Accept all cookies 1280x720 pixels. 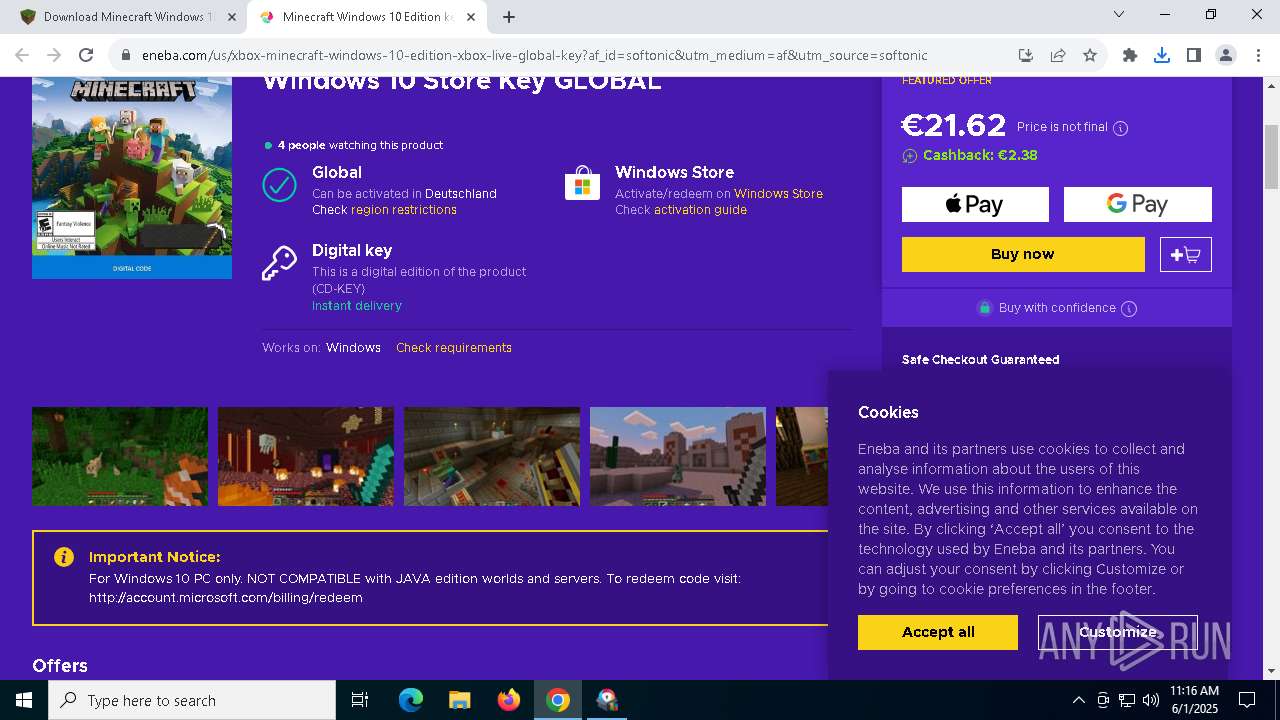pos(938,632)
